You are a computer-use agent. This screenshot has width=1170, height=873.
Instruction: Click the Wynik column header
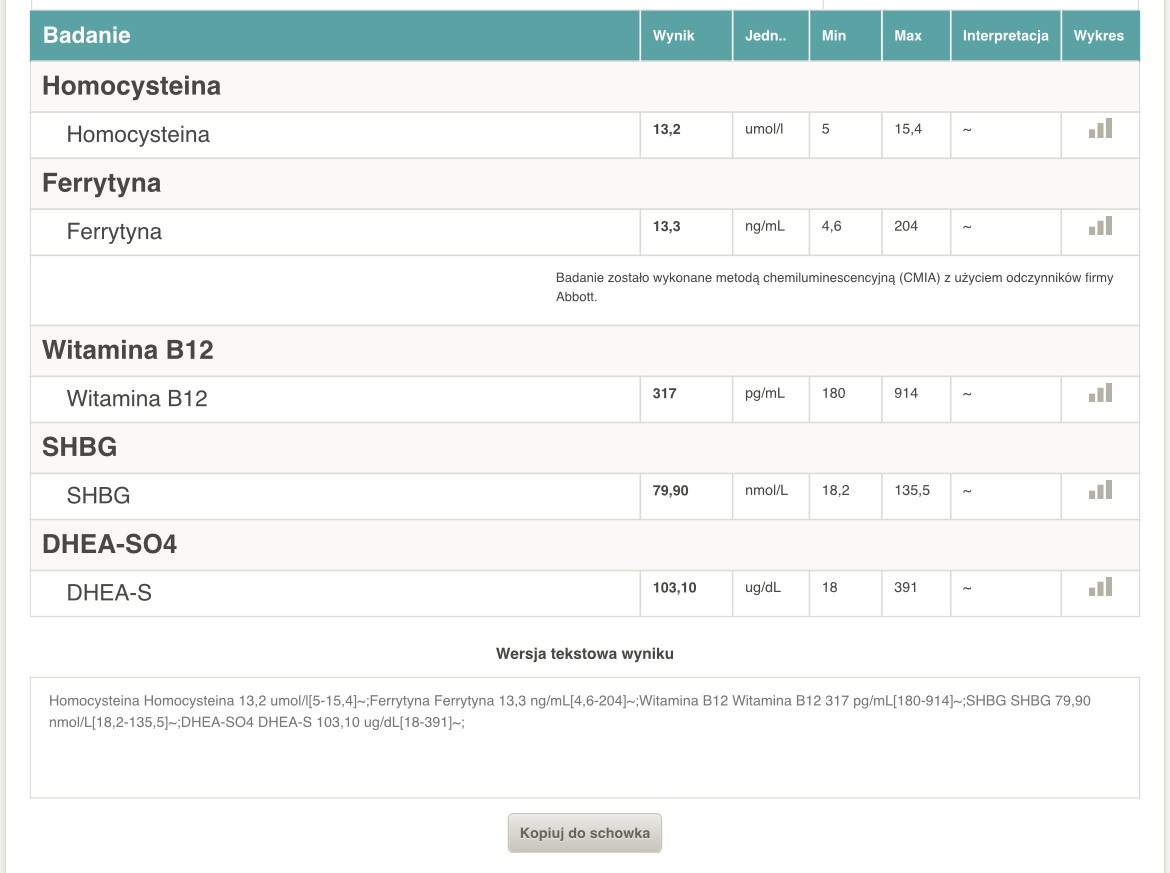pyautogui.click(x=673, y=36)
